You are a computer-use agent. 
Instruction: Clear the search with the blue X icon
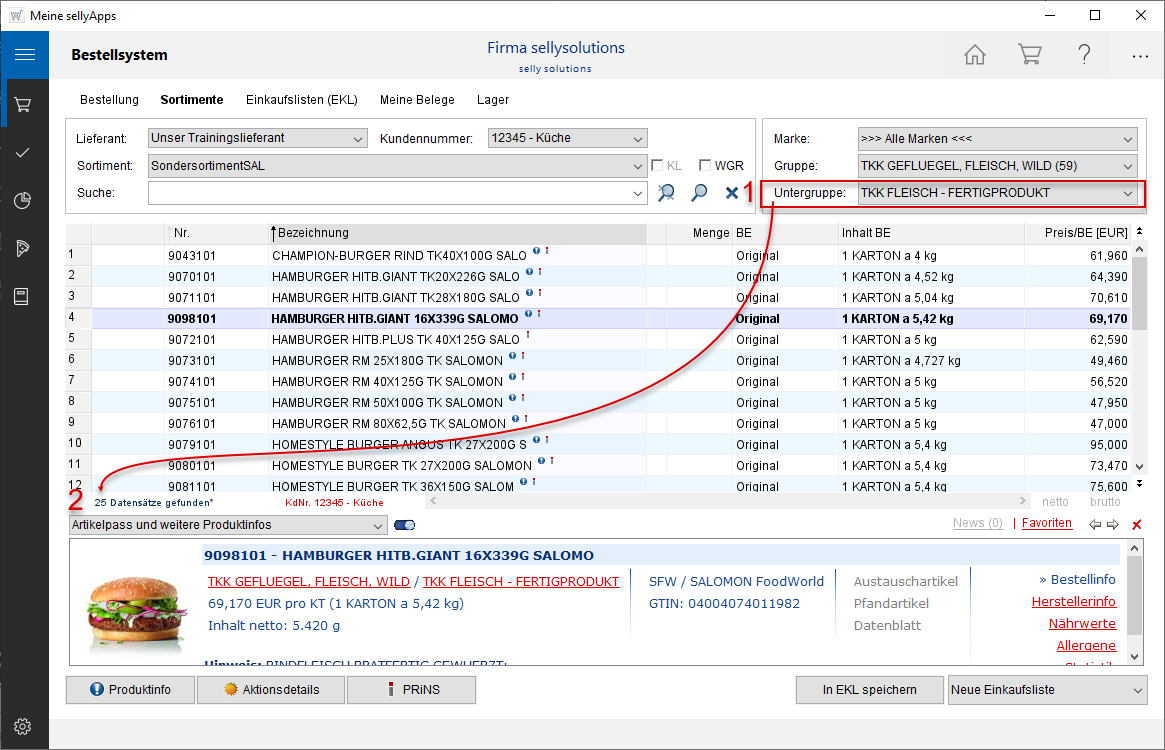(732, 193)
